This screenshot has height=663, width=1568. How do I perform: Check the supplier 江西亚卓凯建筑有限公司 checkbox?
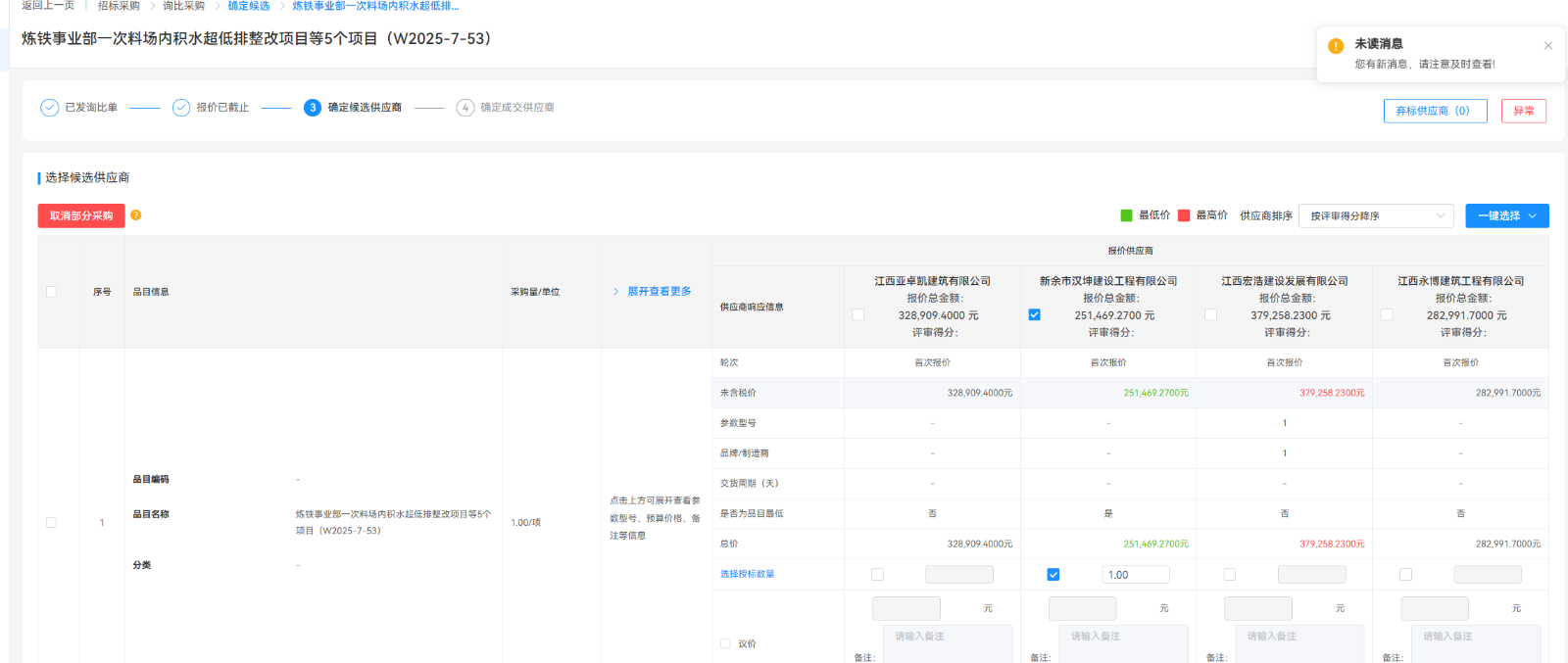[x=858, y=315]
